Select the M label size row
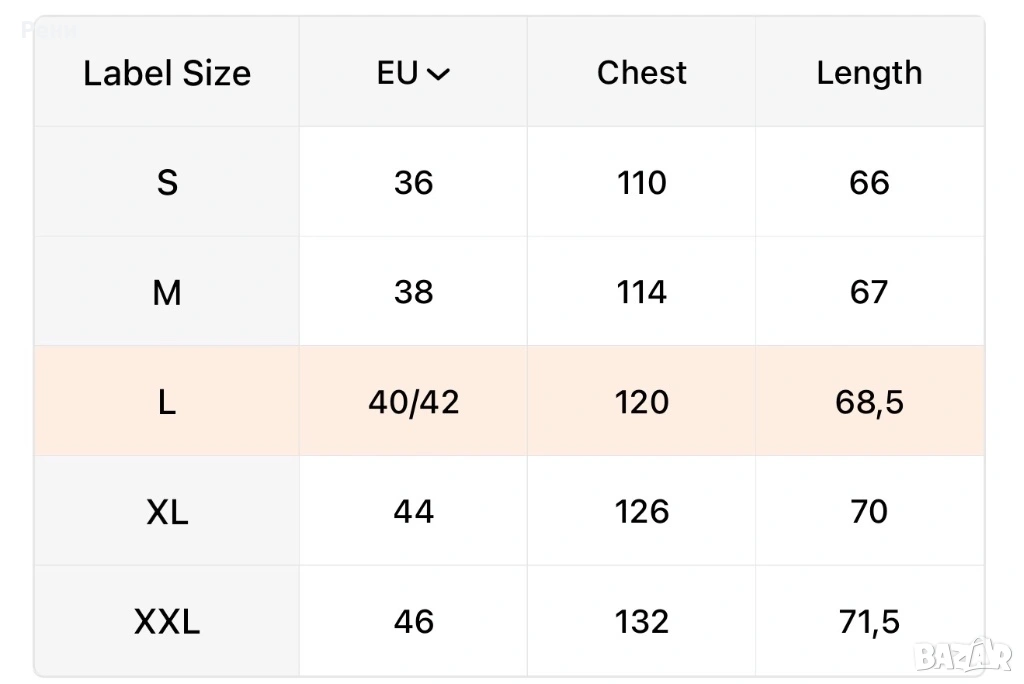1024x684 pixels. 167,292
